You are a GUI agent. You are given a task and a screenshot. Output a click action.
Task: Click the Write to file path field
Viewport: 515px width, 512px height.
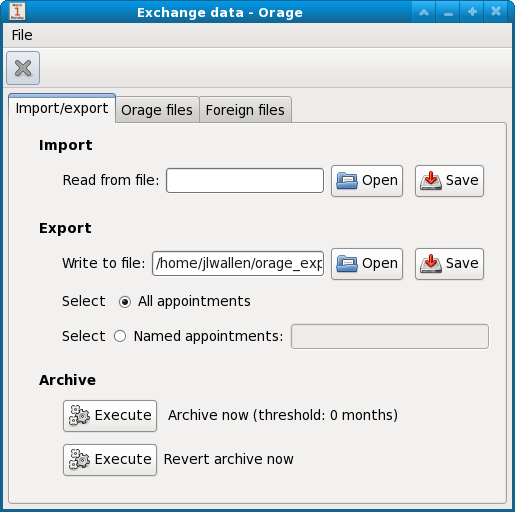point(238,263)
